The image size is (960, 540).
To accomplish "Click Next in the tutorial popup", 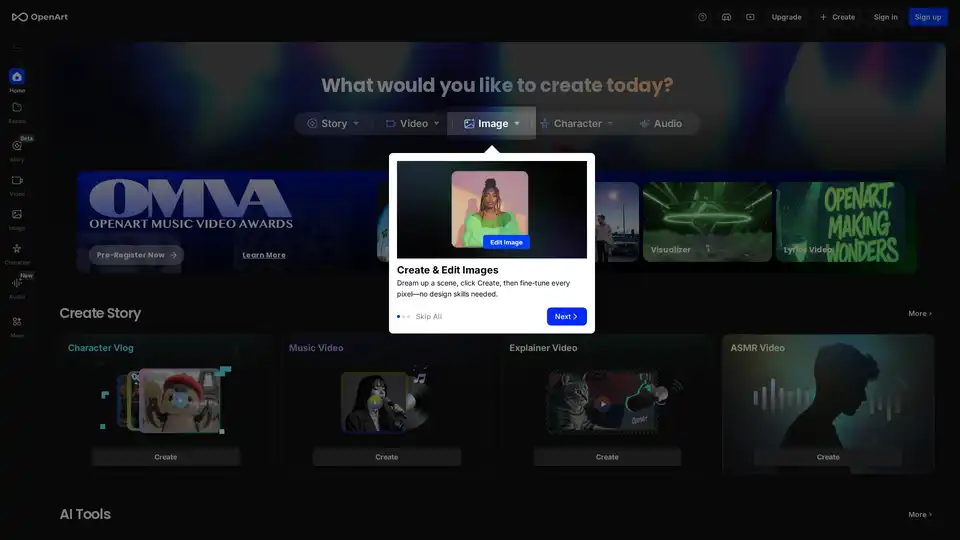I will (x=566, y=316).
